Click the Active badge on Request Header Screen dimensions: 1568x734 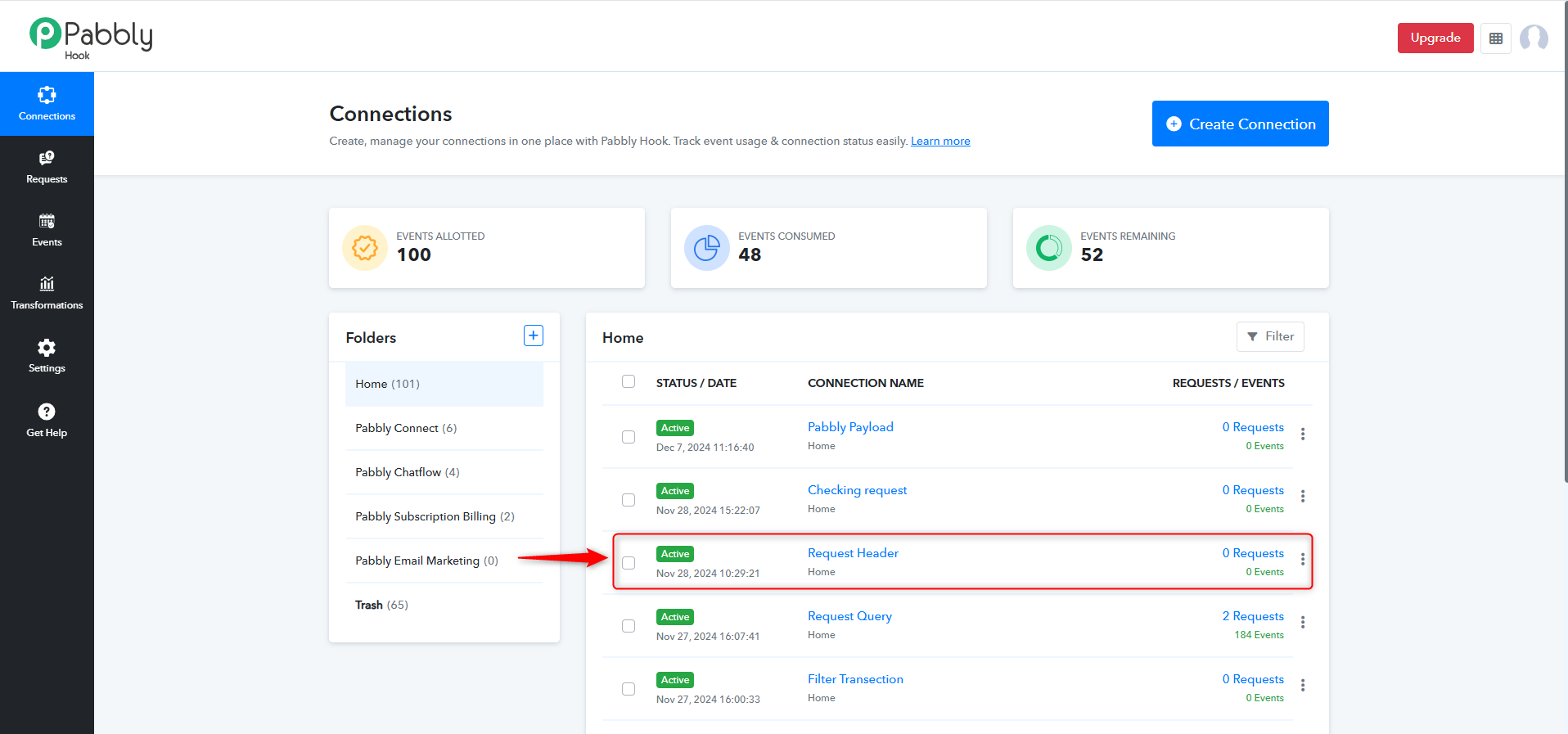coord(675,554)
